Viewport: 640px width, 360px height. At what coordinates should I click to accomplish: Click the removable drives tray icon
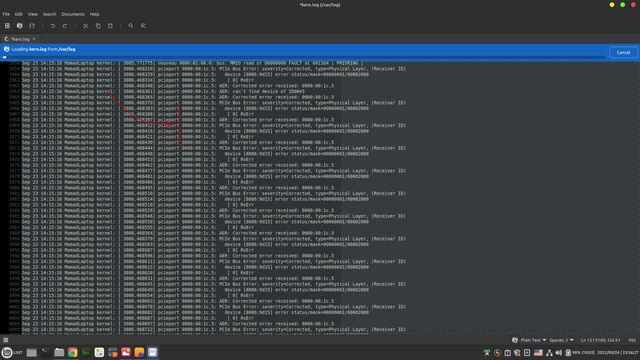tap(527, 352)
